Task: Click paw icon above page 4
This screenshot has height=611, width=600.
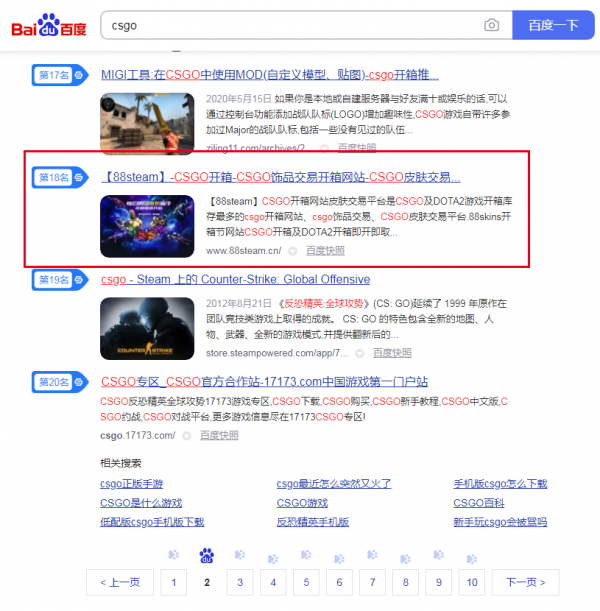Action: [273, 559]
